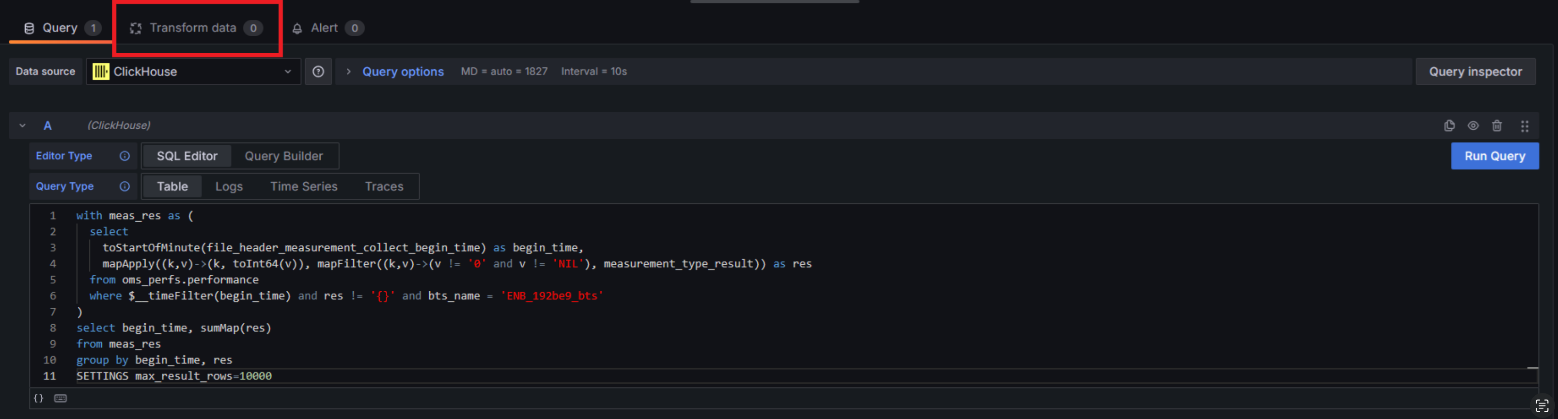Select the Time Series query type
Viewport: 1558px width, 419px height.
click(x=304, y=186)
